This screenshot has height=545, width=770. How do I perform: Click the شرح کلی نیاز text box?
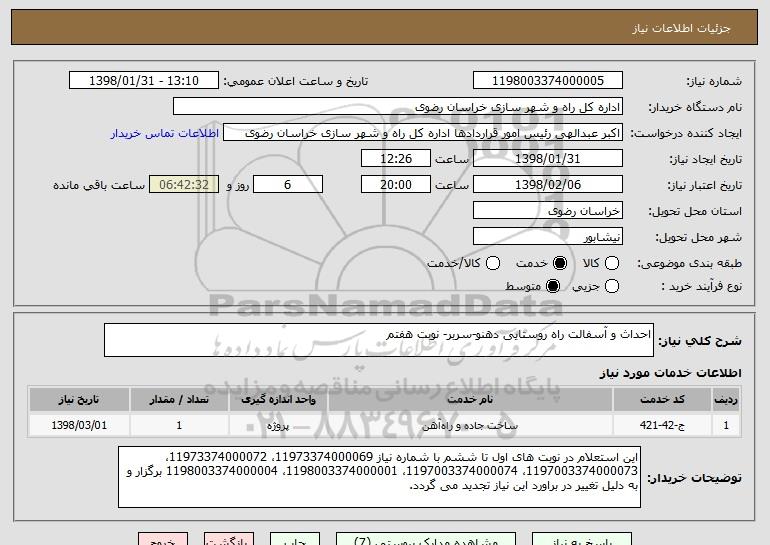(379, 340)
